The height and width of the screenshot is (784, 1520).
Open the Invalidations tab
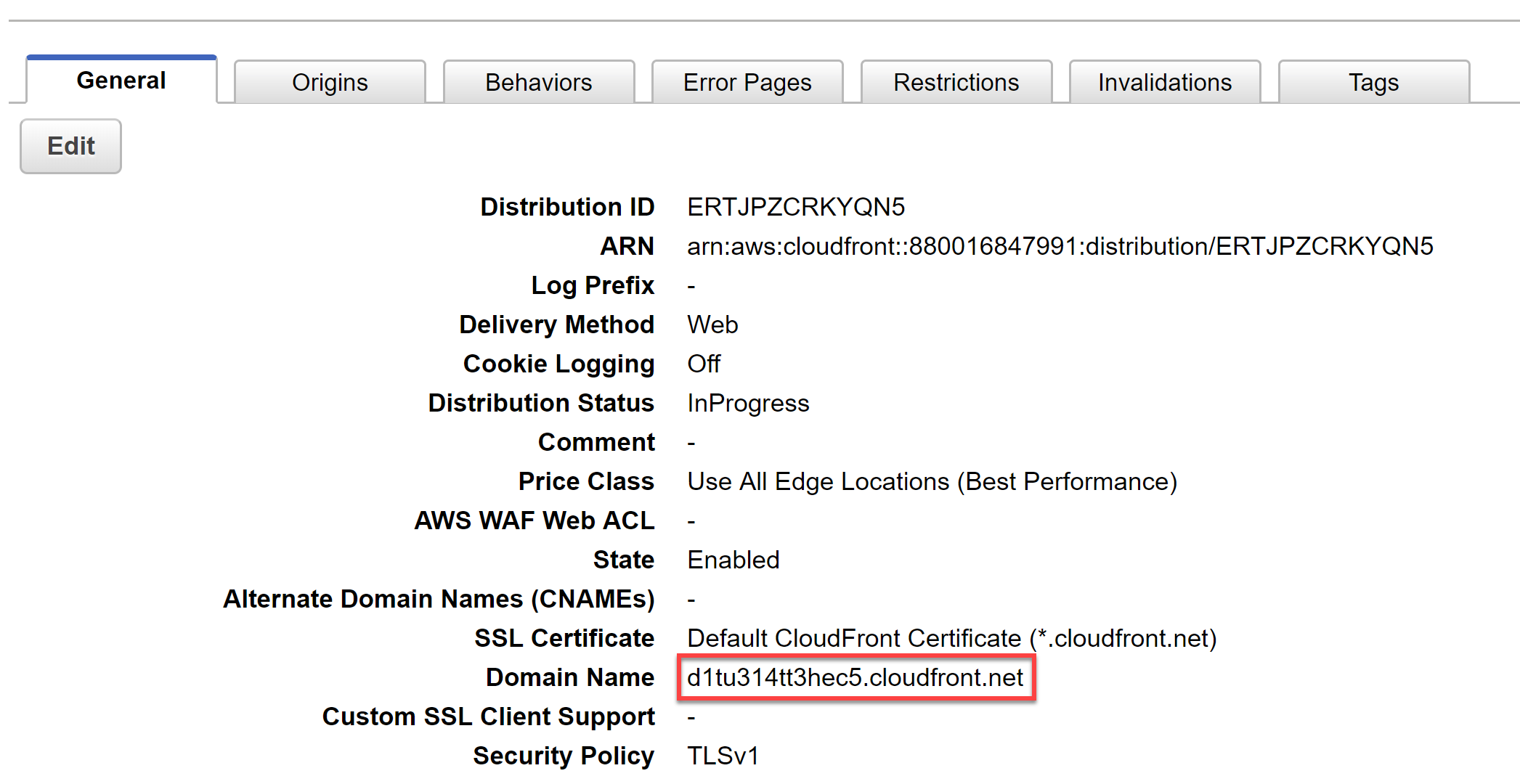click(1165, 82)
